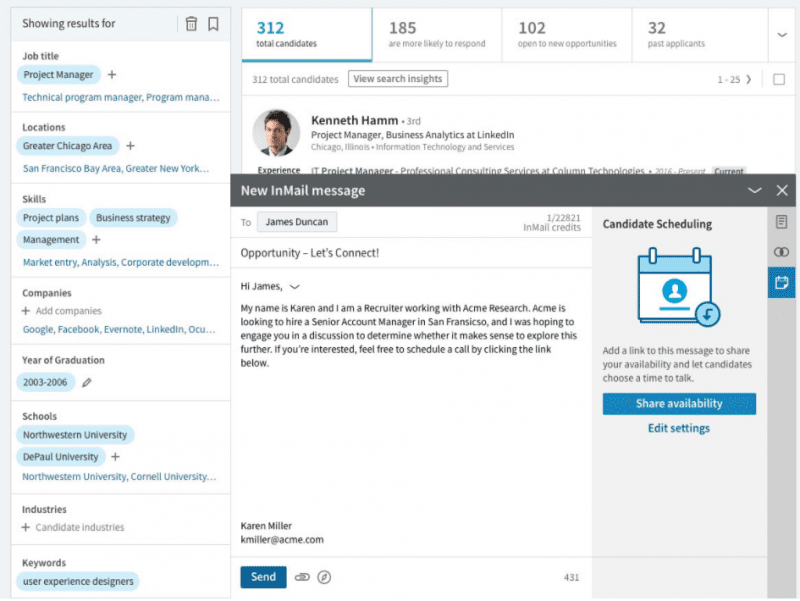
Task: Click the pencil icon beside 2003-2006
Action: (x=87, y=382)
